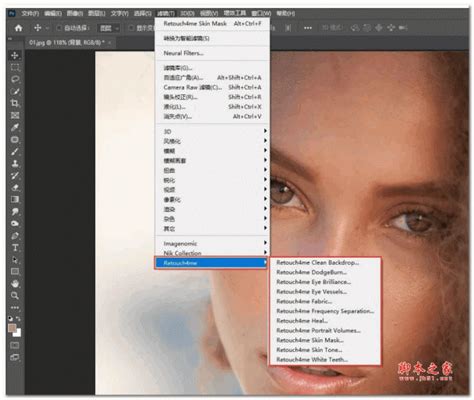This screenshot has width=474, height=400.
Task: Toggle the 自动选择 checkbox
Action: [59, 28]
